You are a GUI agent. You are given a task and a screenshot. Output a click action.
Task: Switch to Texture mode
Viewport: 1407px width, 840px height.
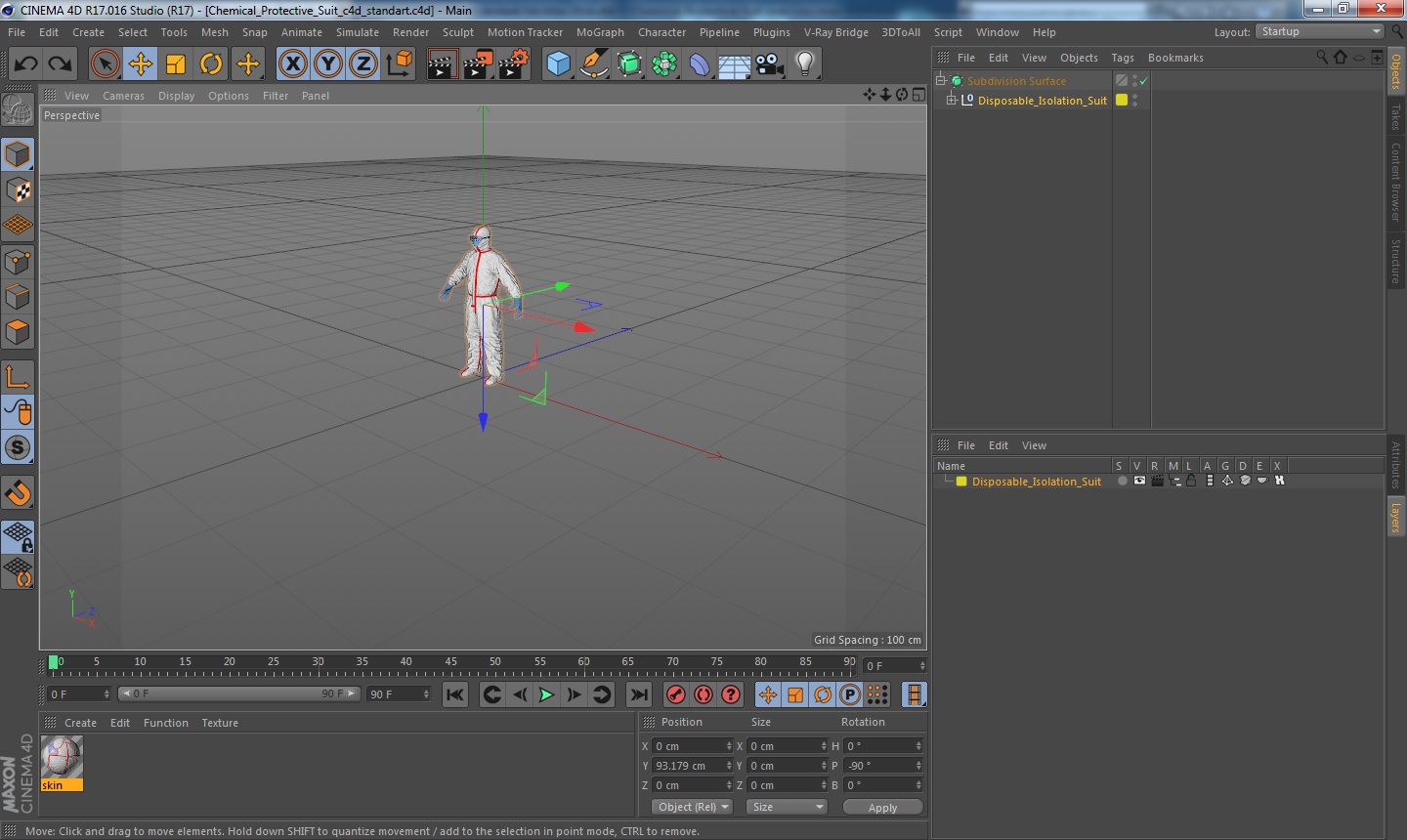[18, 189]
